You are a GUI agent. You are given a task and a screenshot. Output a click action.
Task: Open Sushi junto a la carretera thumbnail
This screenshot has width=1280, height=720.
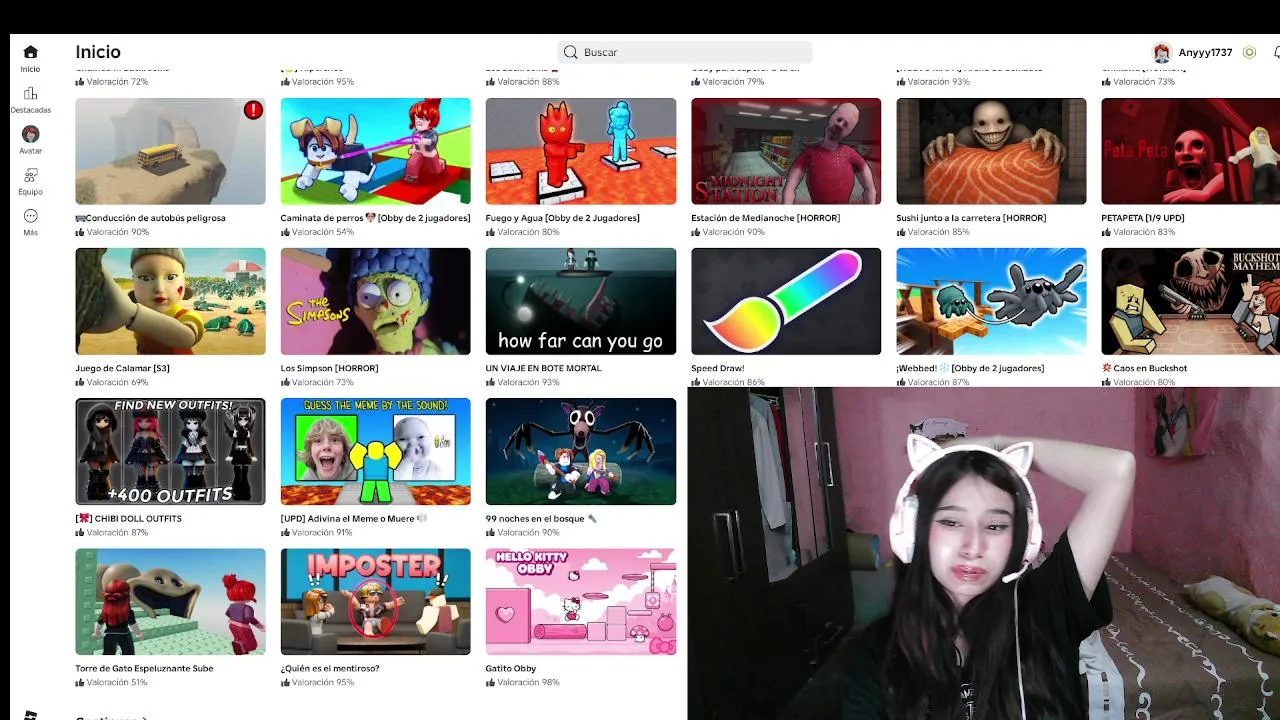991,151
